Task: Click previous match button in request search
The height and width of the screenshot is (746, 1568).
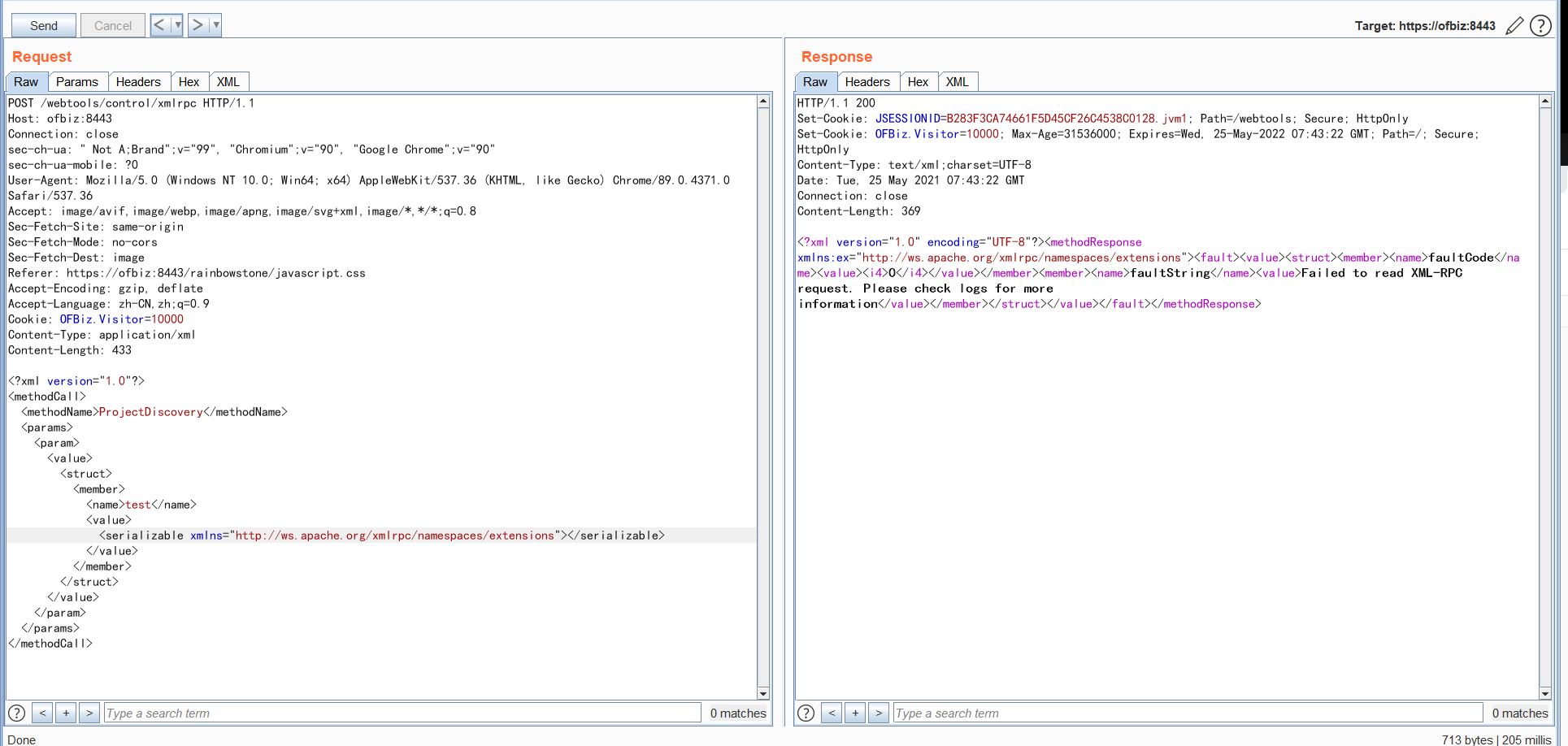Action: click(42, 713)
